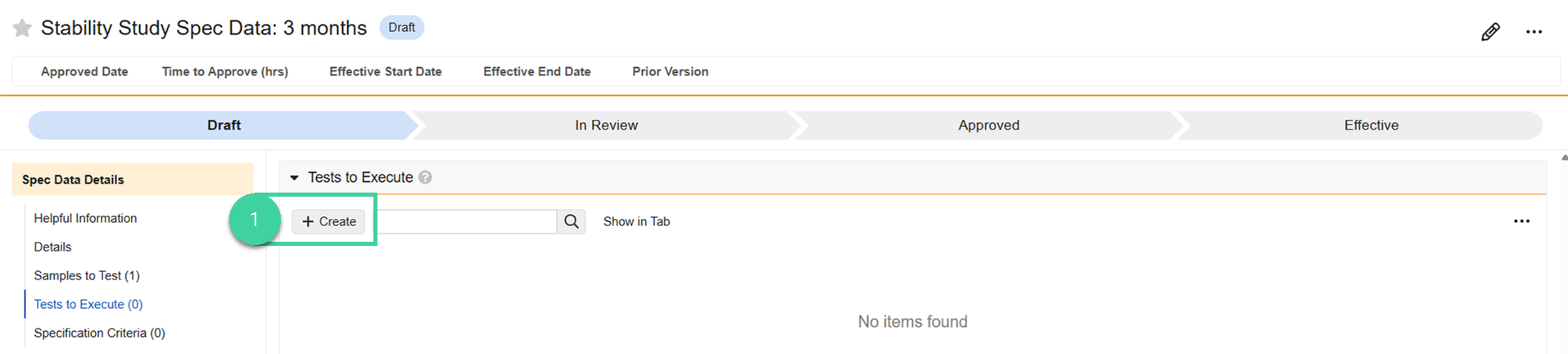Click the tests search input field
The width and height of the screenshot is (1568, 354).
467,221
